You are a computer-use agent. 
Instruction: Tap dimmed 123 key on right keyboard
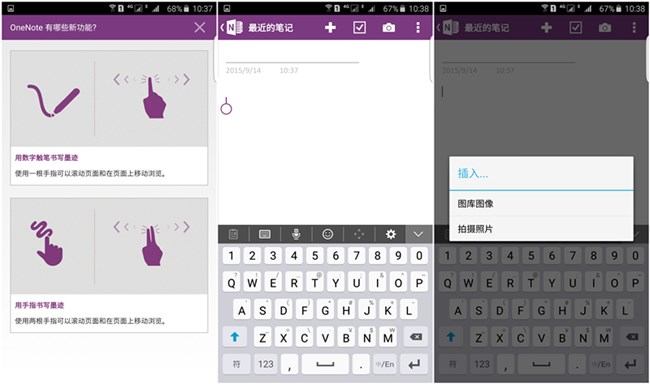[x=482, y=365]
